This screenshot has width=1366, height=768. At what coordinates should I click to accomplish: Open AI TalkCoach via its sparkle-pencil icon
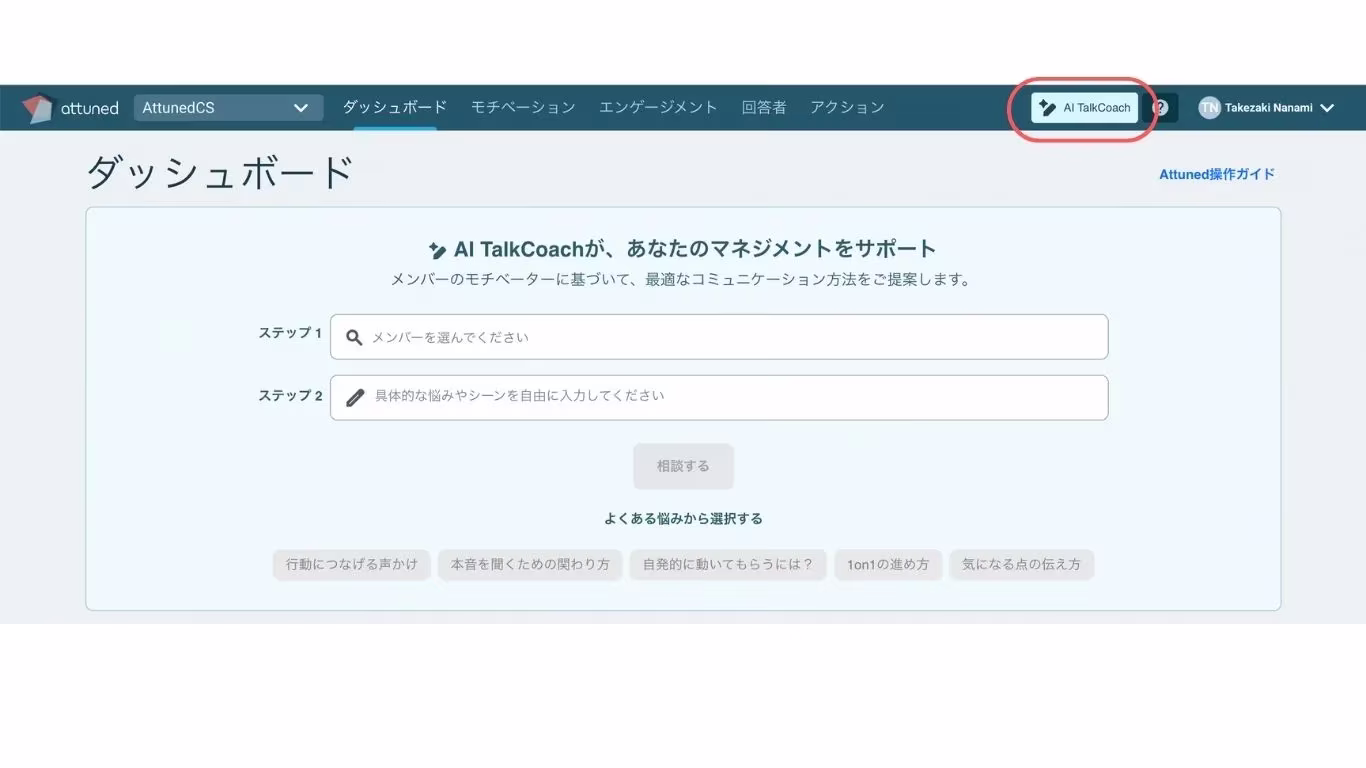1046,107
